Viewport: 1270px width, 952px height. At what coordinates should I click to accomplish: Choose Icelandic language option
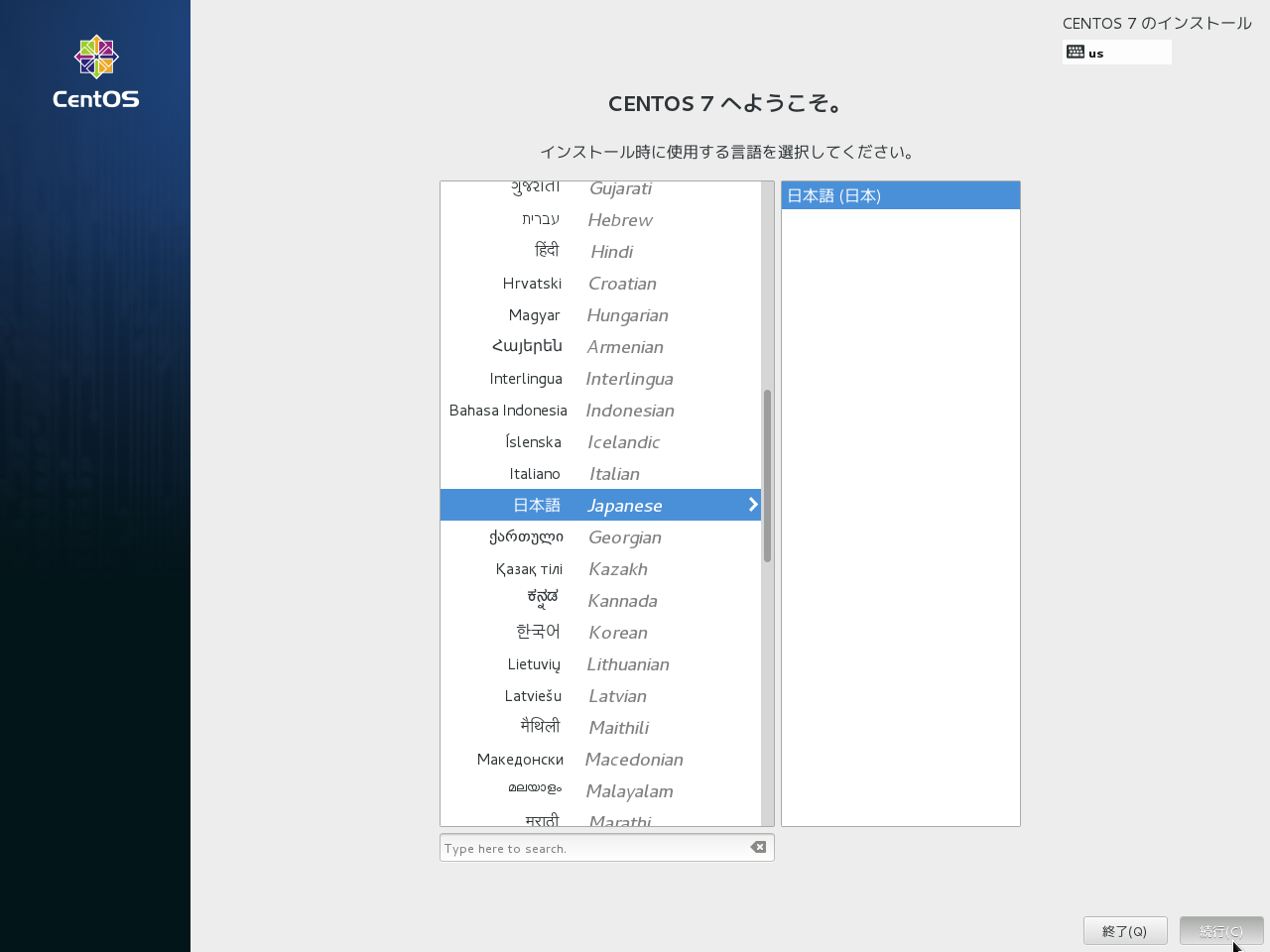[x=600, y=442]
